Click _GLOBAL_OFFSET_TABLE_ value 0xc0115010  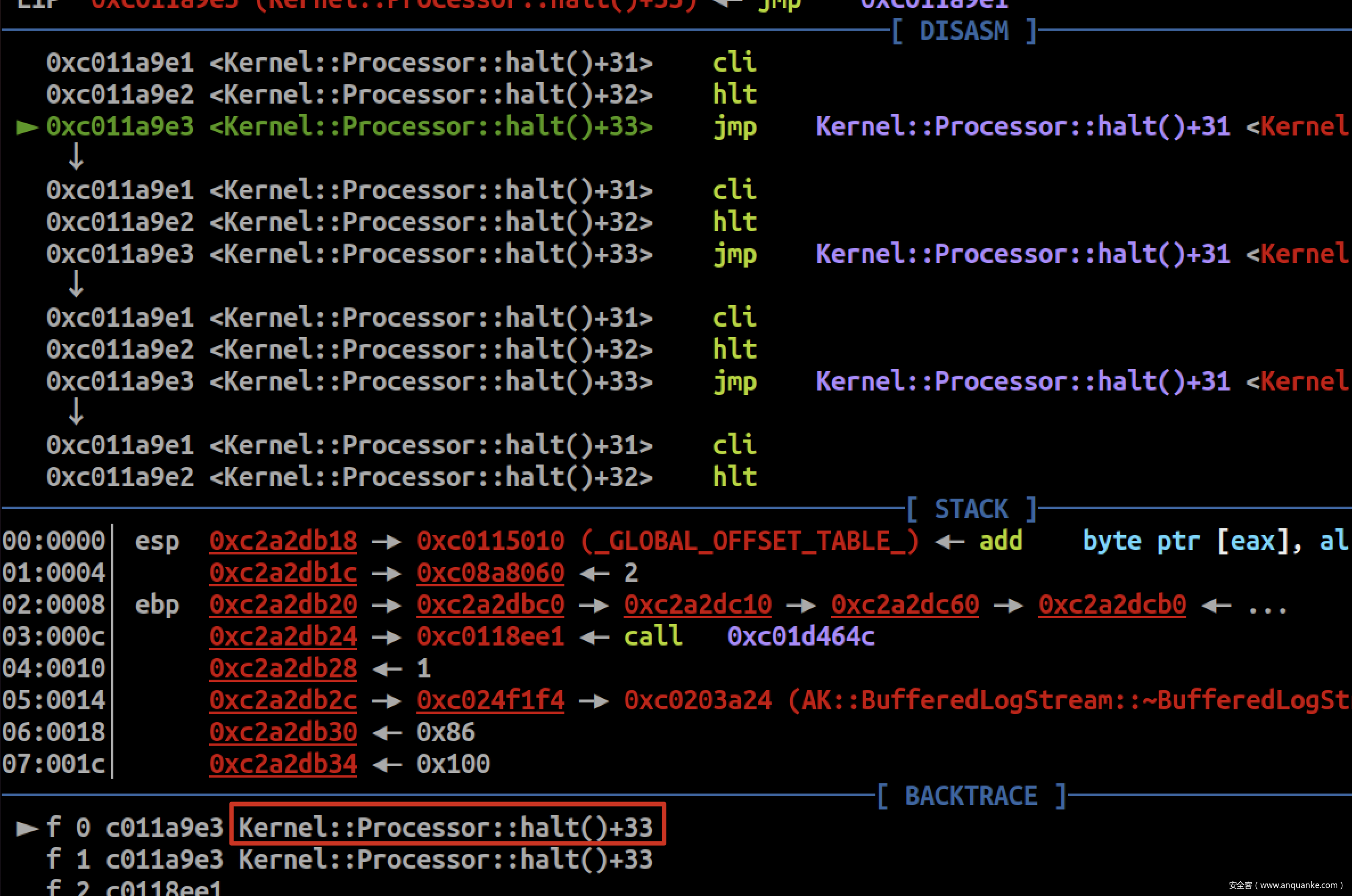(490, 541)
